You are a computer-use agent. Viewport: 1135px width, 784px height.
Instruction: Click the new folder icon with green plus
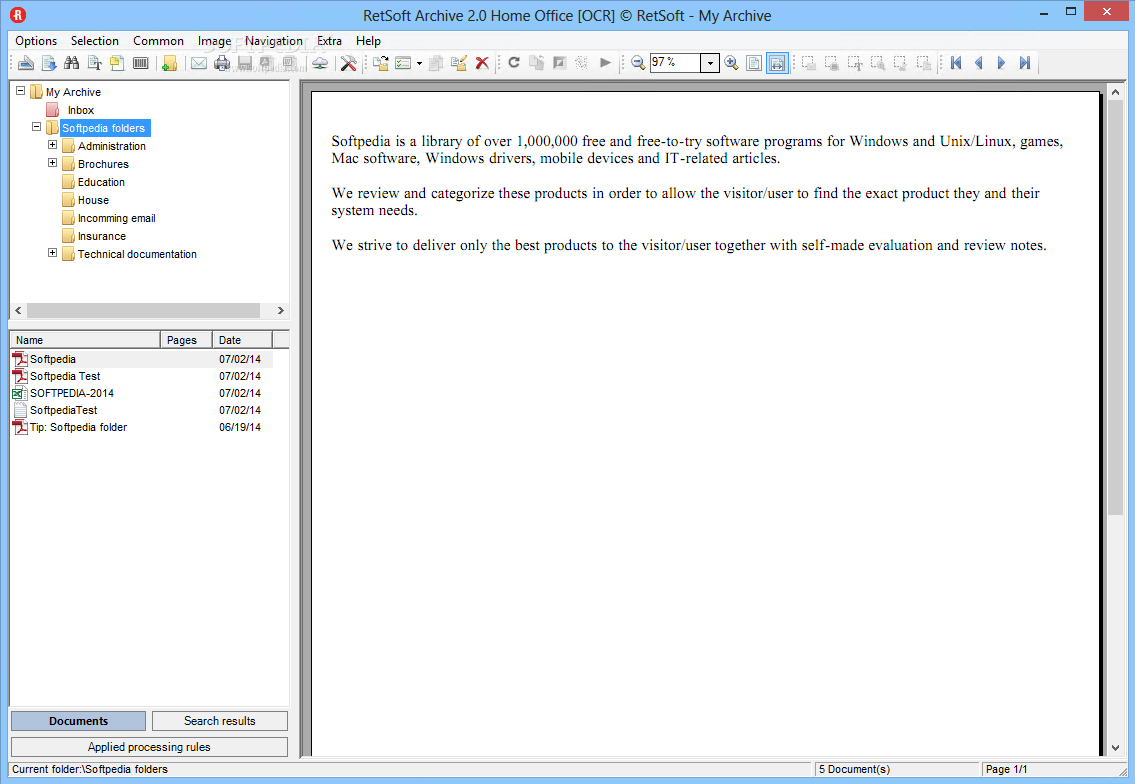pos(169,63)
